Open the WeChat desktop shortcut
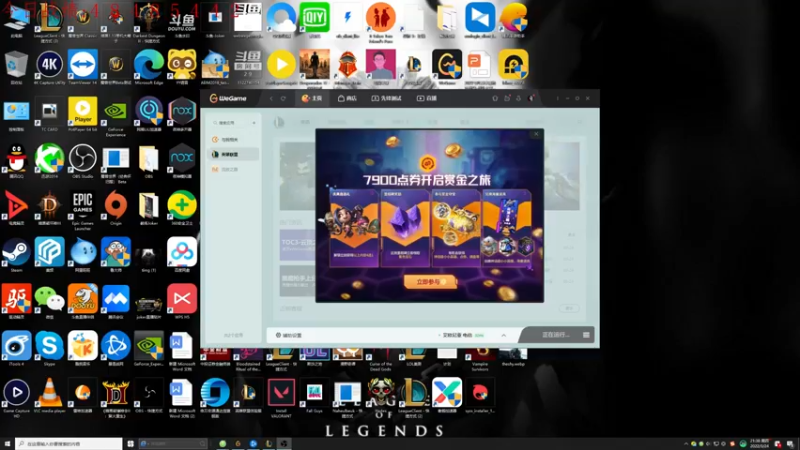 (x=49, y=302)
